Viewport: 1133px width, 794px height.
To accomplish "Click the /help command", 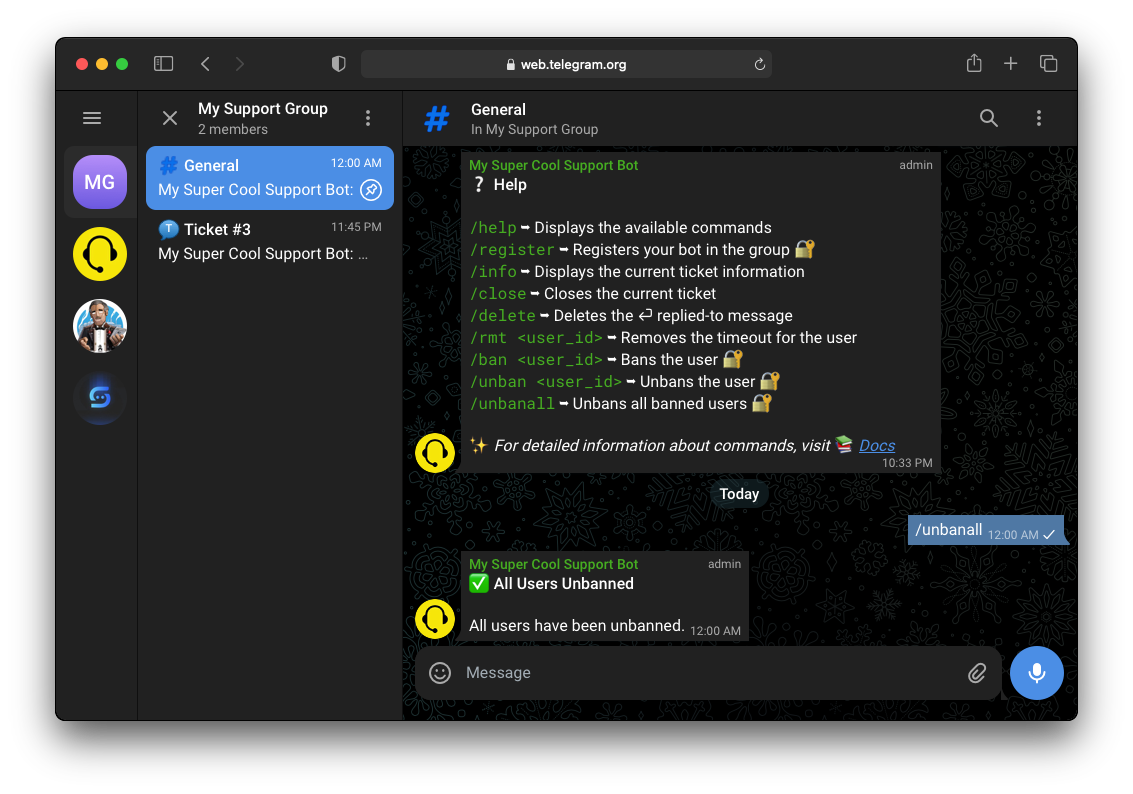I will 494,228.
